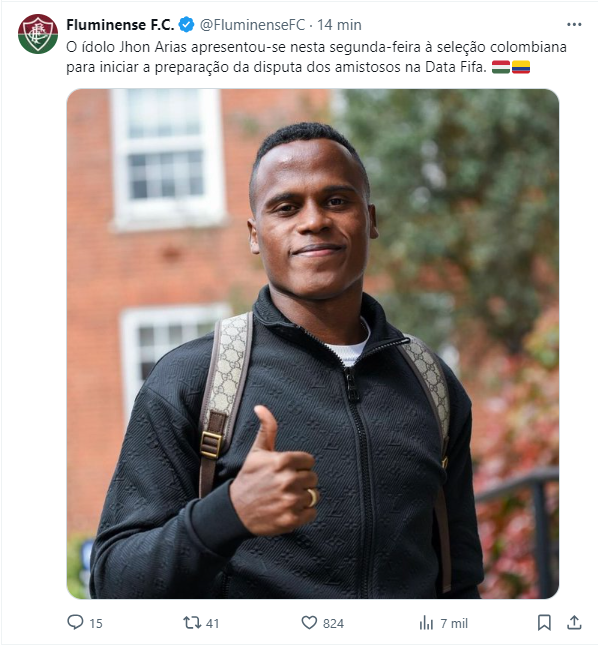Click the blue verified badge
Screen dimensions: 598x645
pos(186,25)
